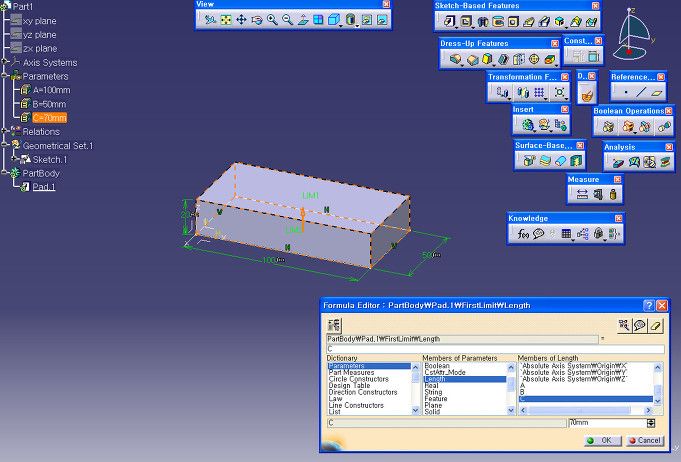
Task: Select the Thick Surface icon in Surface-Based toolbar
Action: click(x=545, y=161)
